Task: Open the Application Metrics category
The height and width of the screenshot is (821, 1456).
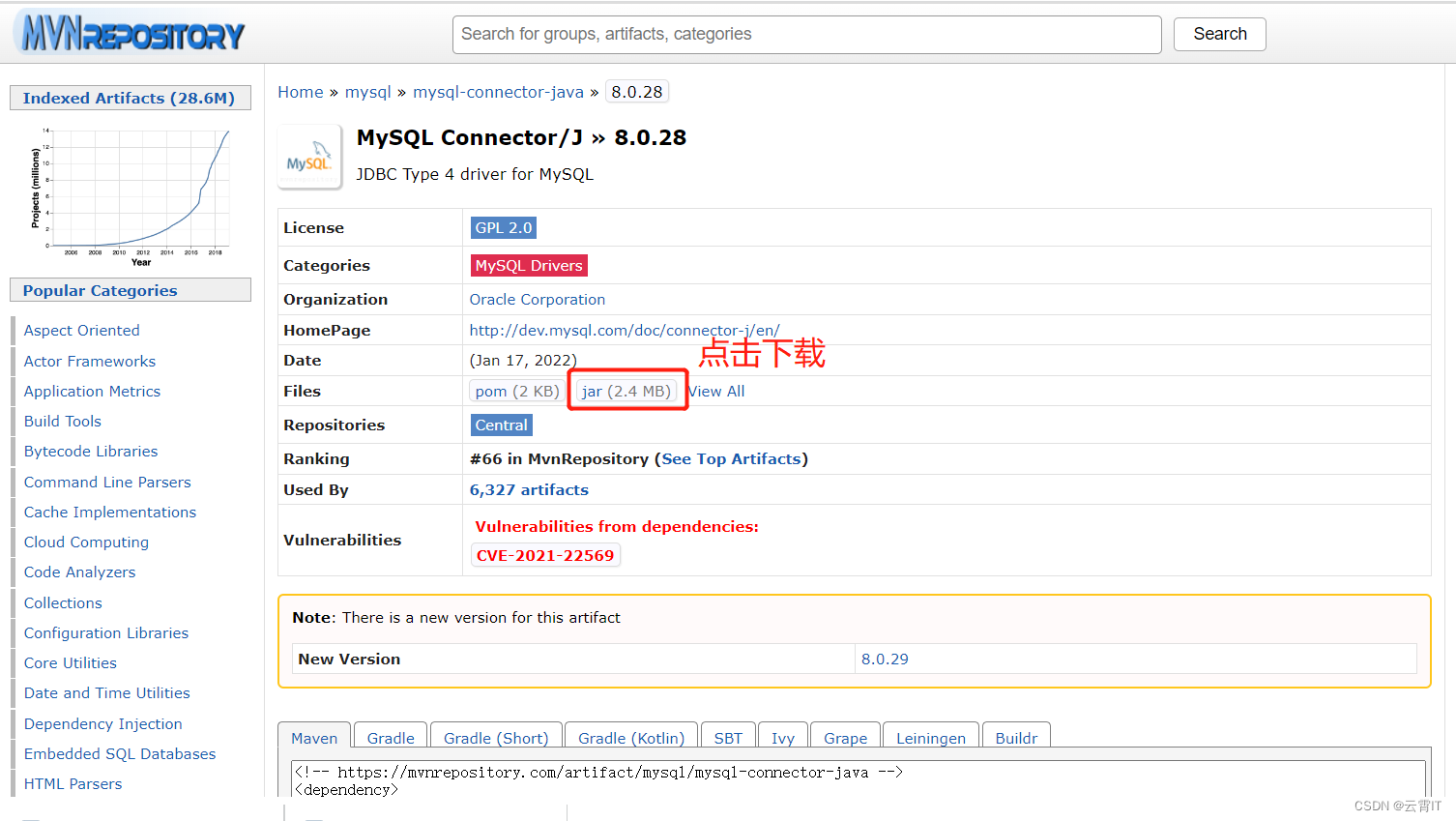Action: 93,391
